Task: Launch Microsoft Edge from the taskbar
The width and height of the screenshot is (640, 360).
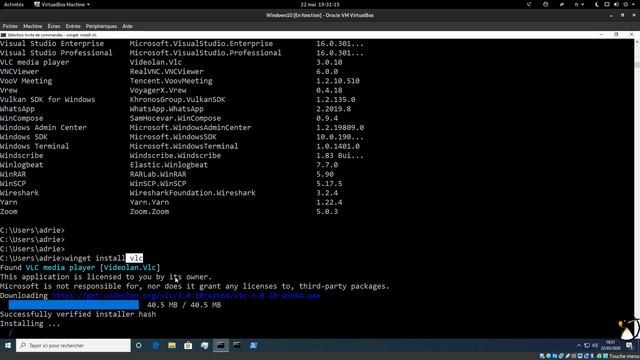Action: pyautogui.click(x=156, y=345)
